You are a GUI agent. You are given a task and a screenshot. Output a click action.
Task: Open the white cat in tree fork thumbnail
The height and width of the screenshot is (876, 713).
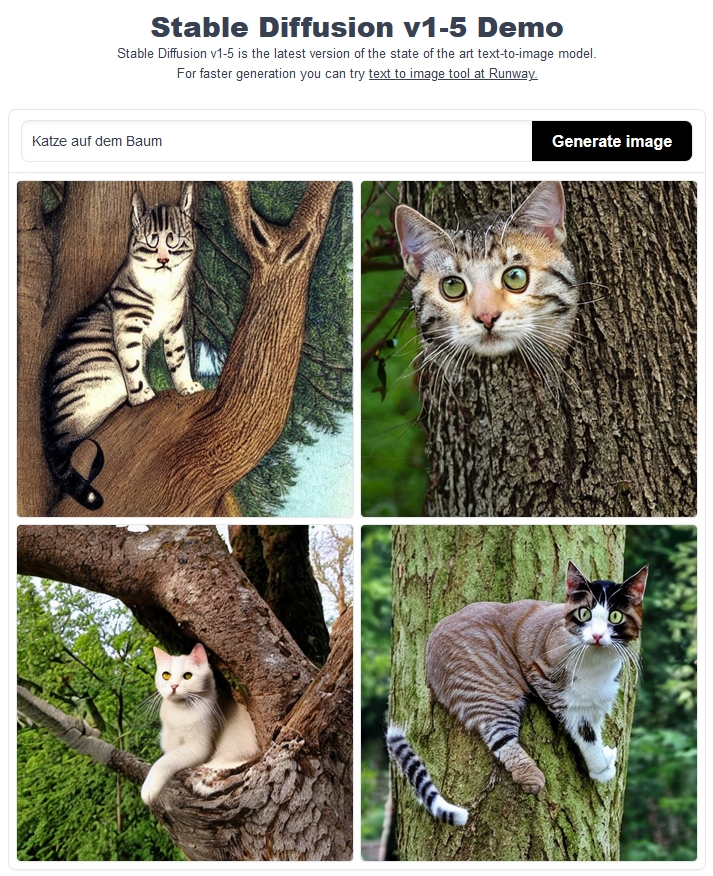(x=185, y=693)
